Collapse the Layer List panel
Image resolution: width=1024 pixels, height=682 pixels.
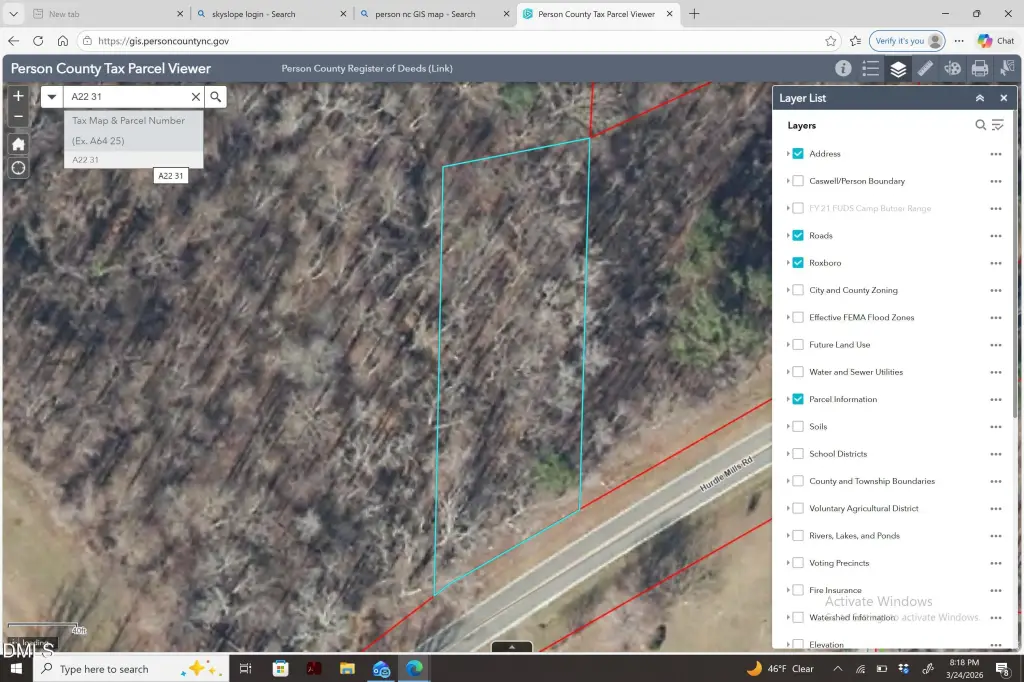pos(980,98)
